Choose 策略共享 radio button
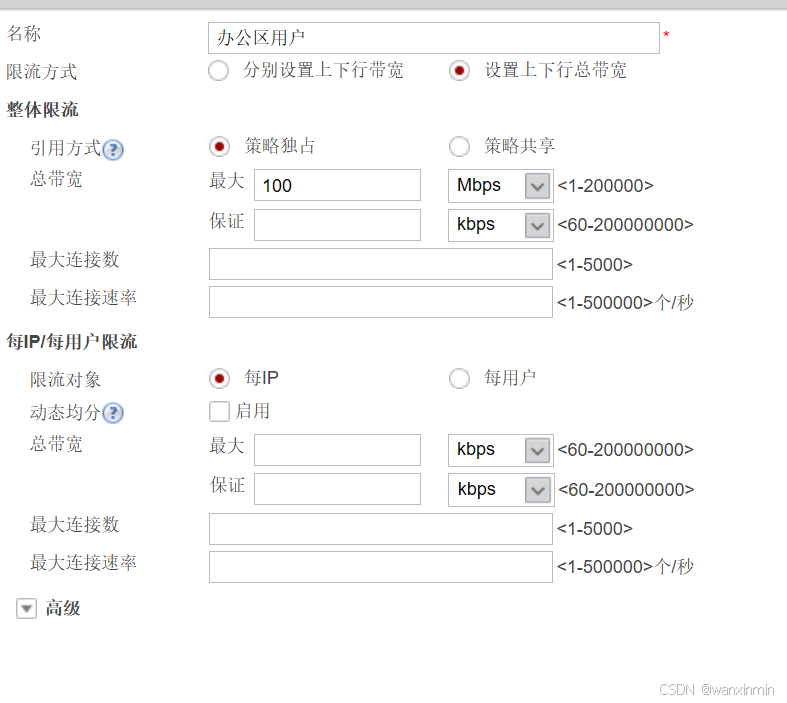This screenshot has width=787, height=703. click(x=459, y=147)
